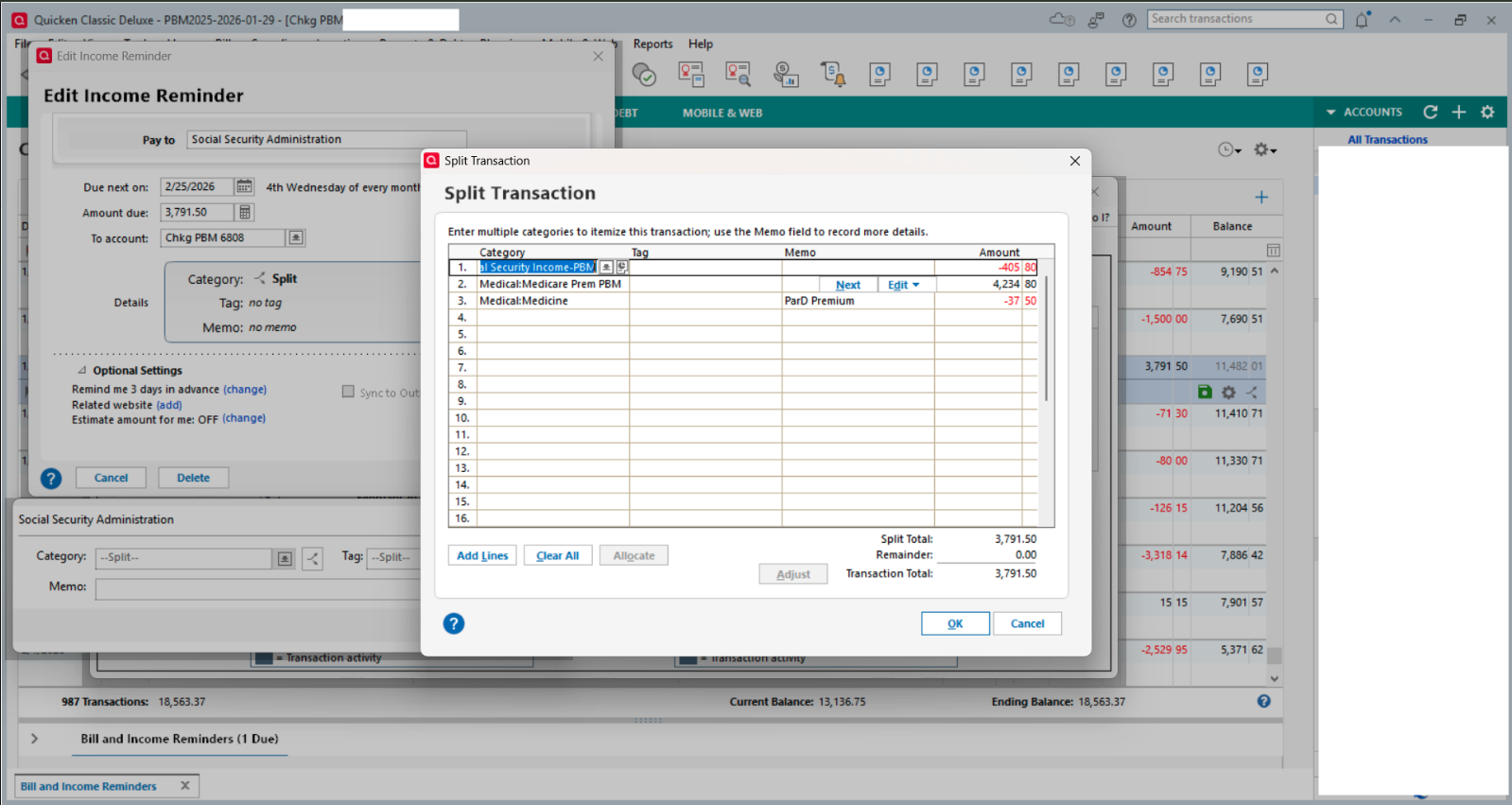
Task: Open the gear dropdown above the register
Action: coord(1265,149)
